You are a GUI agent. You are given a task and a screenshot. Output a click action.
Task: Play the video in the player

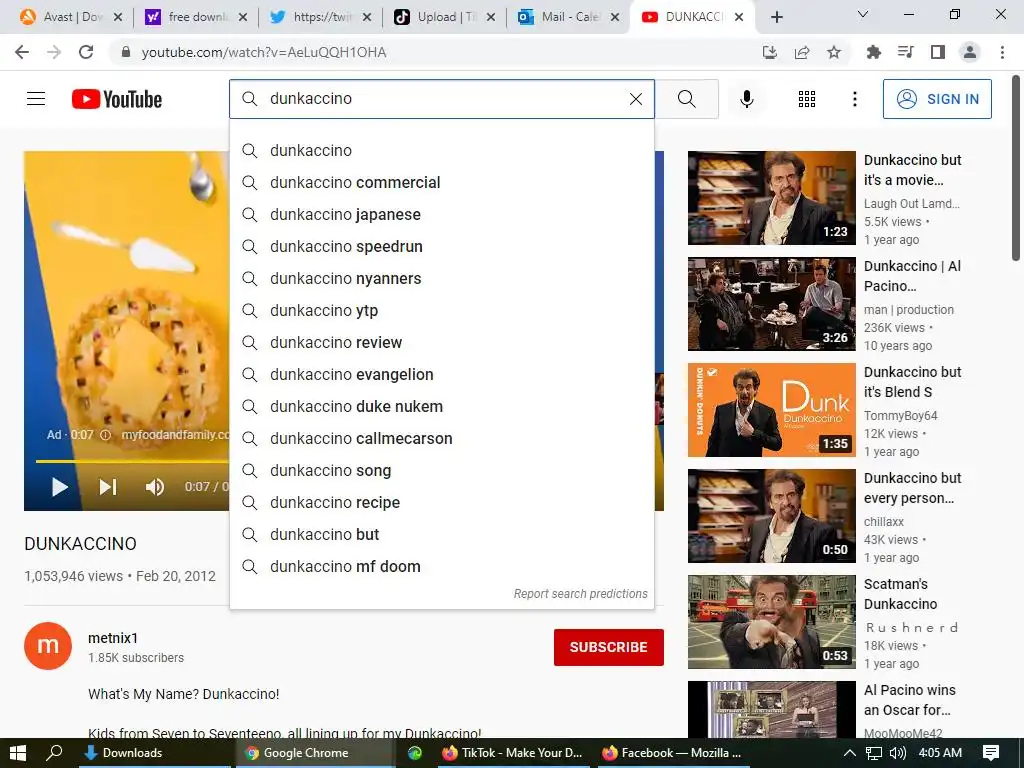pos(59,487)
